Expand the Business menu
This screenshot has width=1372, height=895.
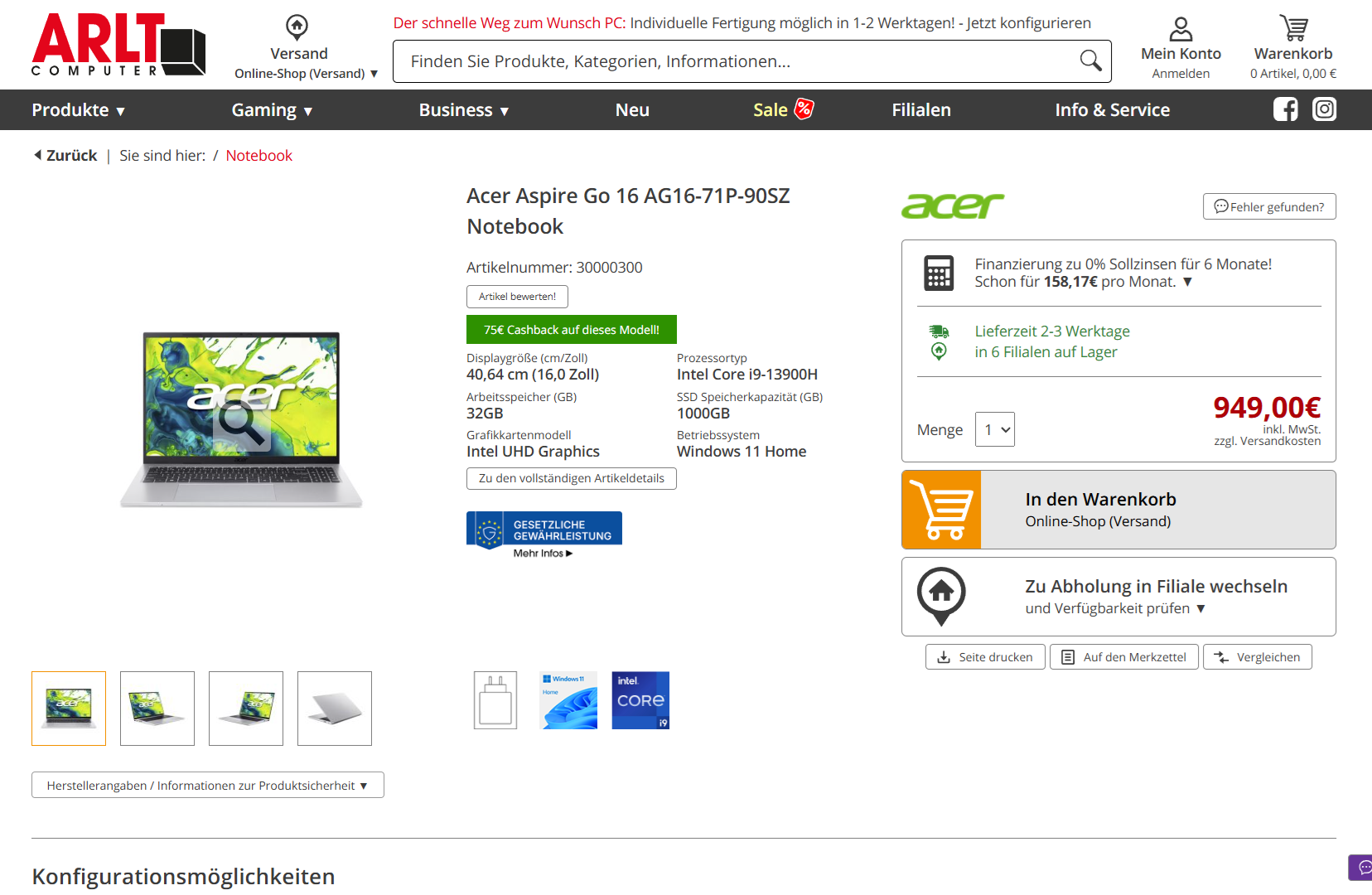464,109
